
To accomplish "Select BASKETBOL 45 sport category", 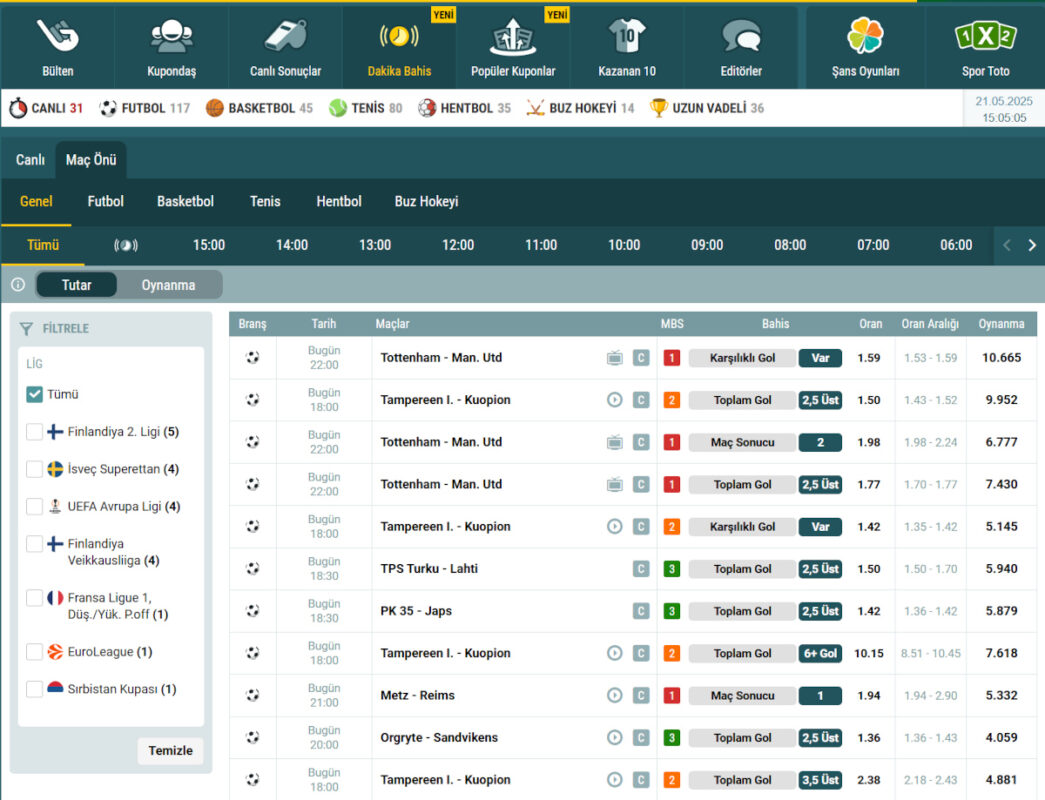I will [x=259, y=108].
